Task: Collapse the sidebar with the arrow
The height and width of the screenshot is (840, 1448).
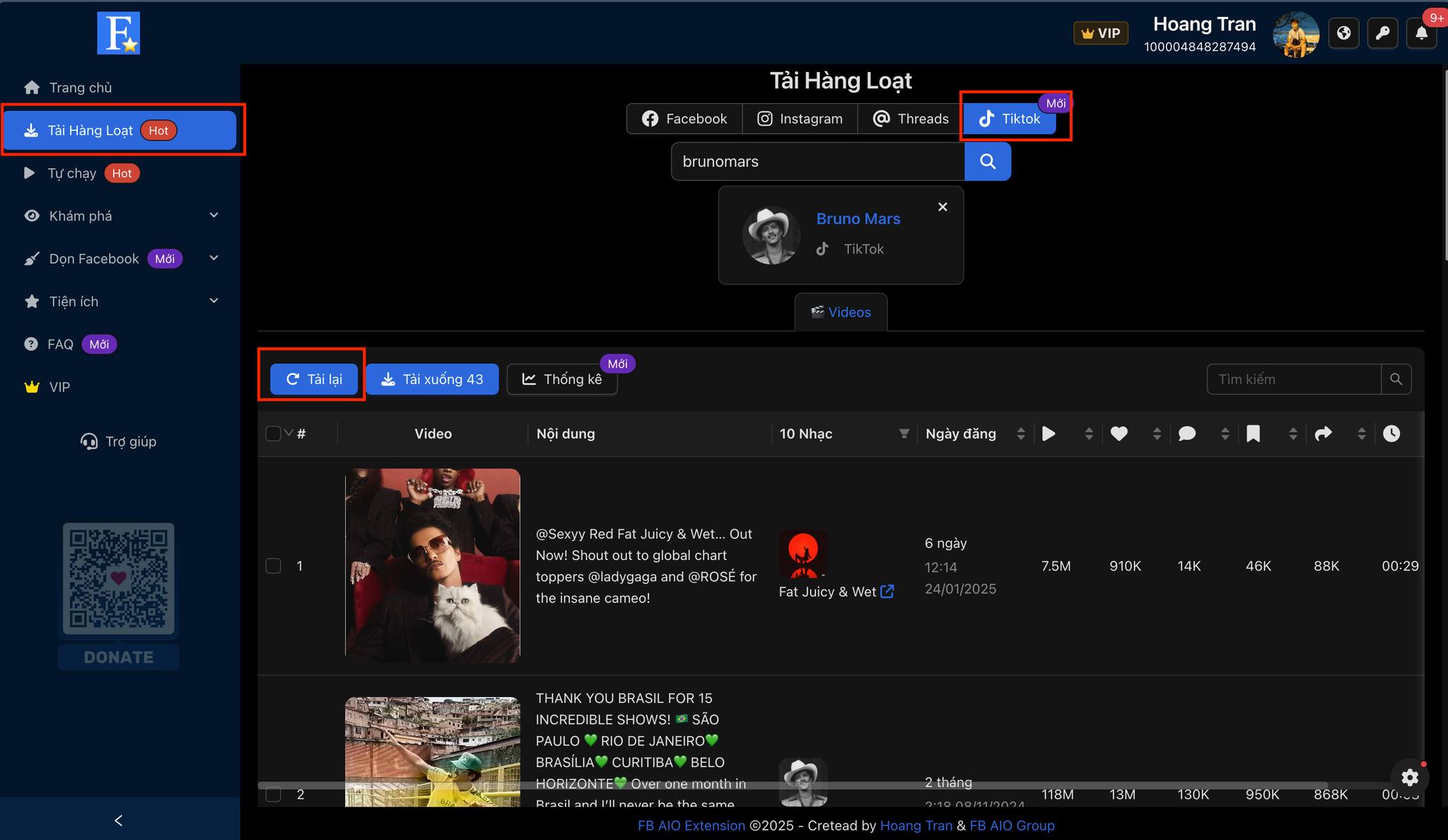Action: pyautogui.click(x=119, y=820)
